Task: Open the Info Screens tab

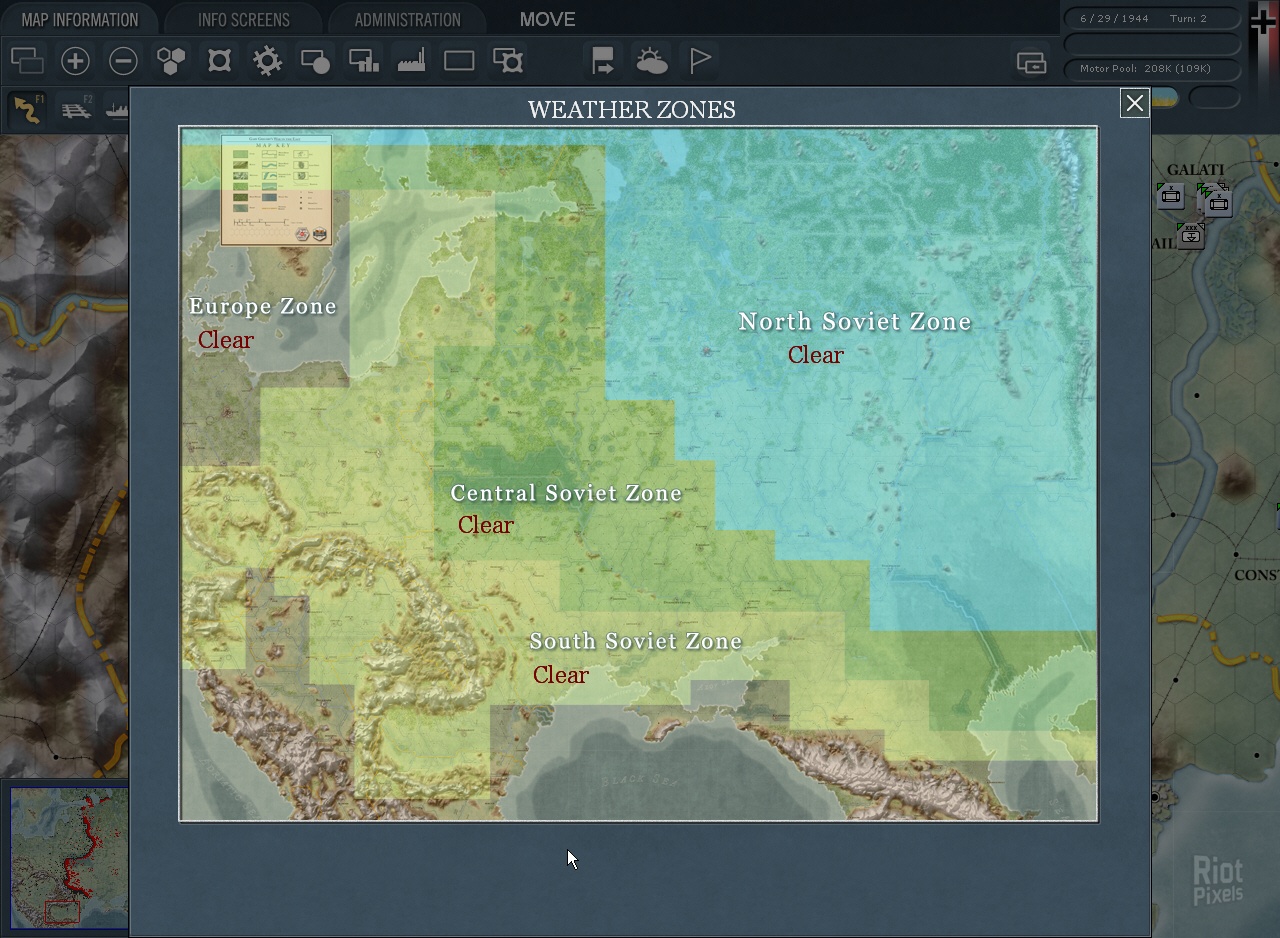Action: coord(243,20)
